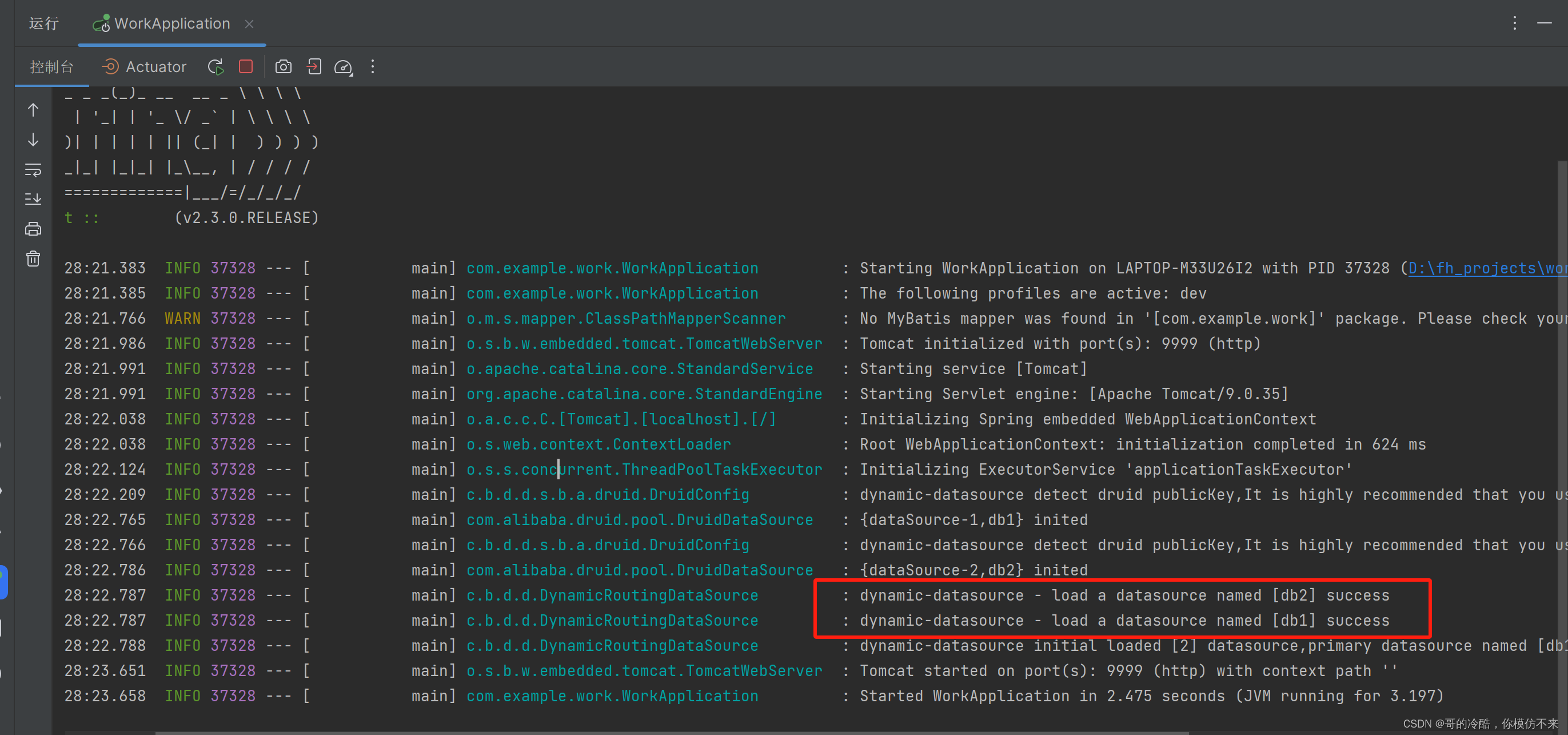This screenshot has width=1568, height=735.
Task: Take a thread dump with the camera icon
Action: [x=283, y=66]
